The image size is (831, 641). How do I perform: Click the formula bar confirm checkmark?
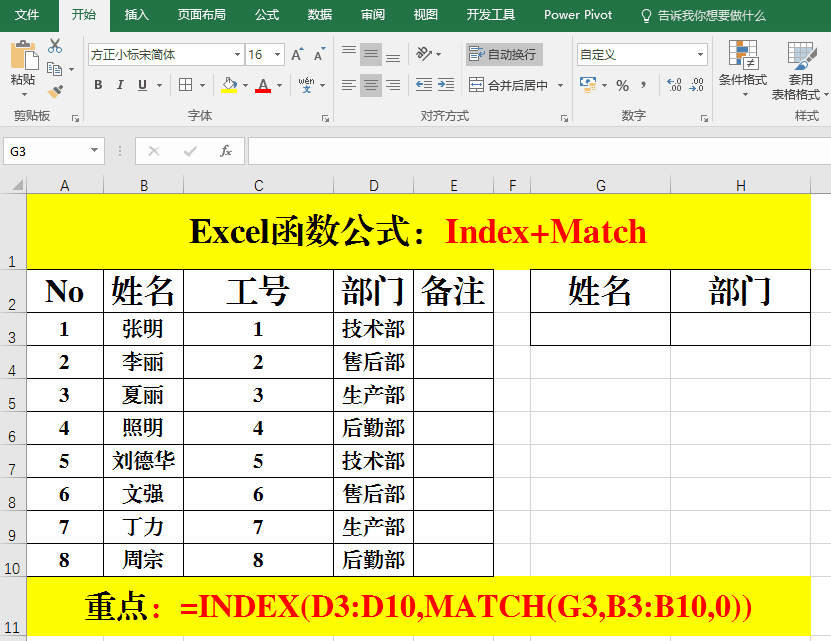pyautogui.click(x=190, y=151)
